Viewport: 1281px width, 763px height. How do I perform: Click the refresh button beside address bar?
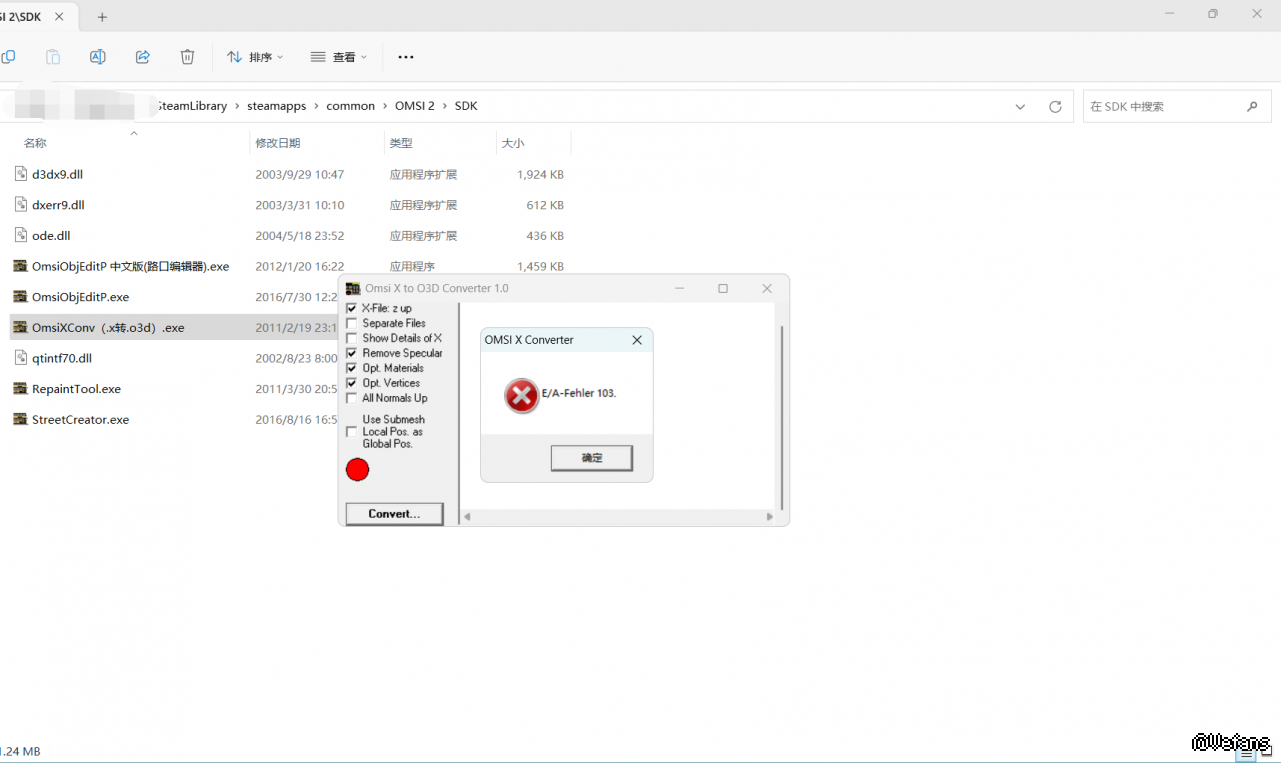pos(1054,106)
